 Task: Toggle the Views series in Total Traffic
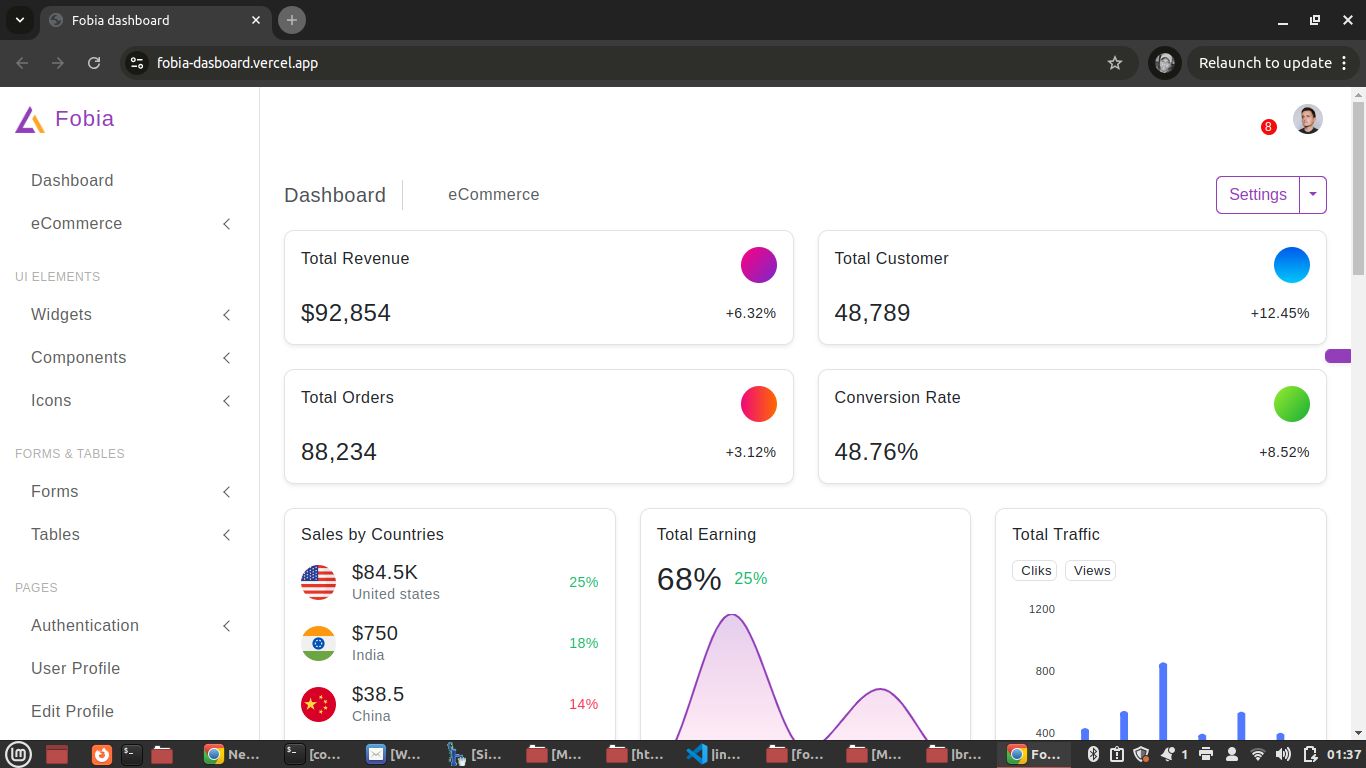[1091, 571]
